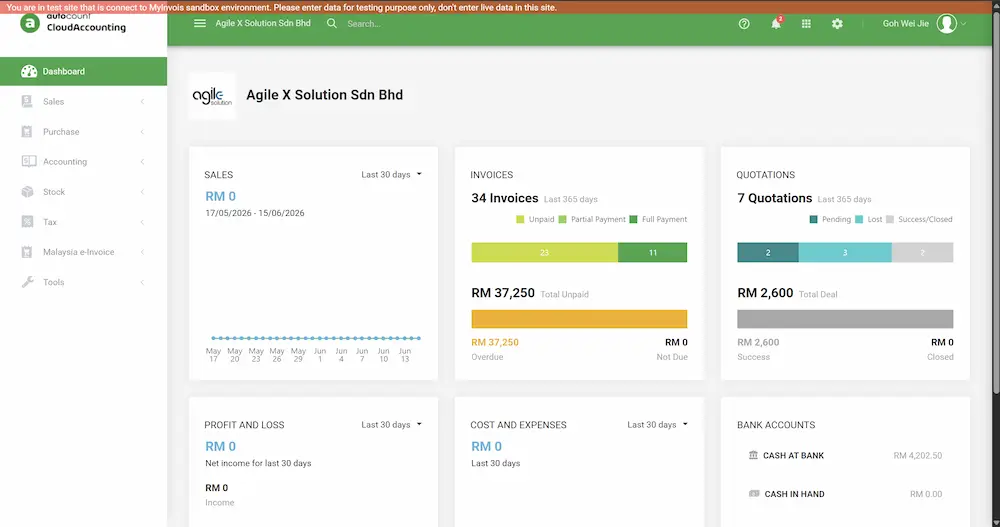Viewport: 1000px width, 527px height.
Task: Open the help question mark icon
Action: (744, 24)
